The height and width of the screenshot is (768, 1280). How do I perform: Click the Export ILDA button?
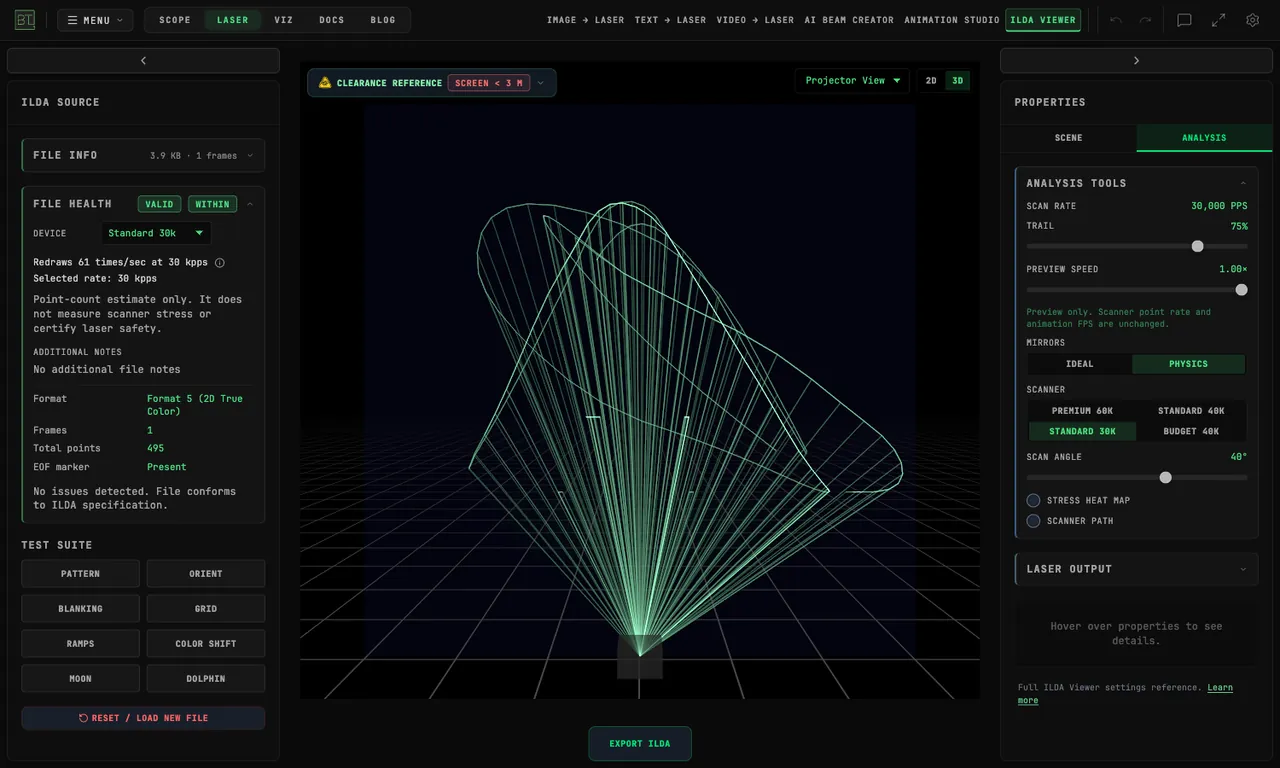(640, 743)
